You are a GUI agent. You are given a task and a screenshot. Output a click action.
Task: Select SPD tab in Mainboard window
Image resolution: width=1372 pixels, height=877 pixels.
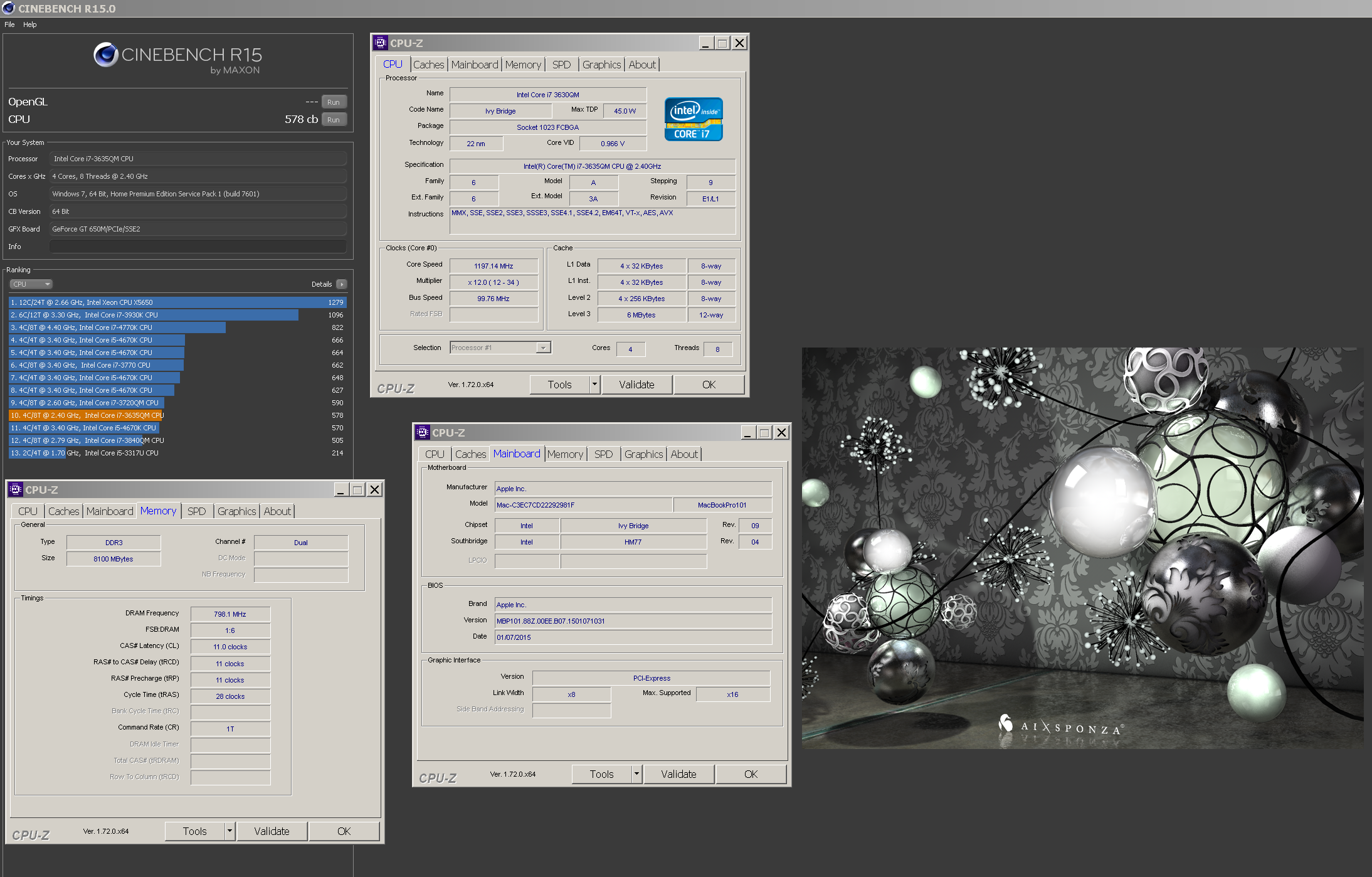click(604, 454)
